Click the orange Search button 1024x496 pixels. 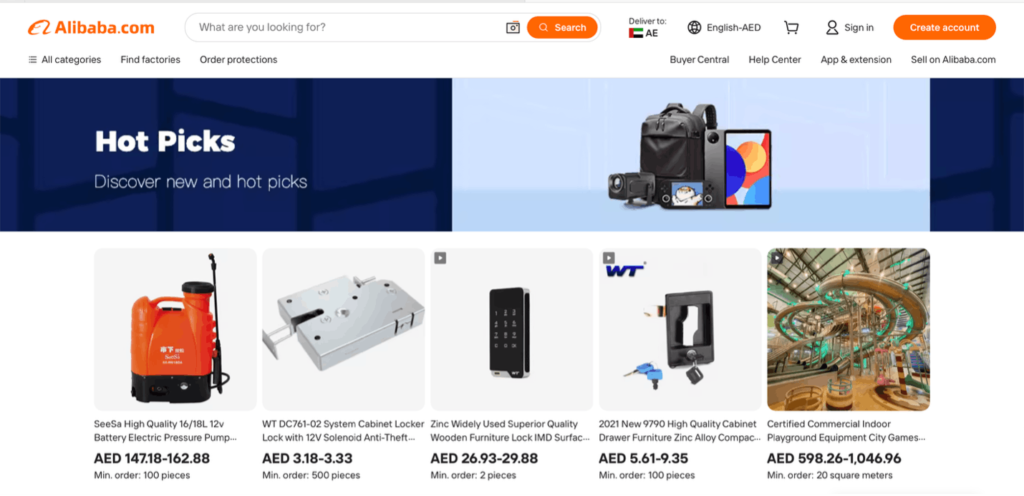point(562,27)
